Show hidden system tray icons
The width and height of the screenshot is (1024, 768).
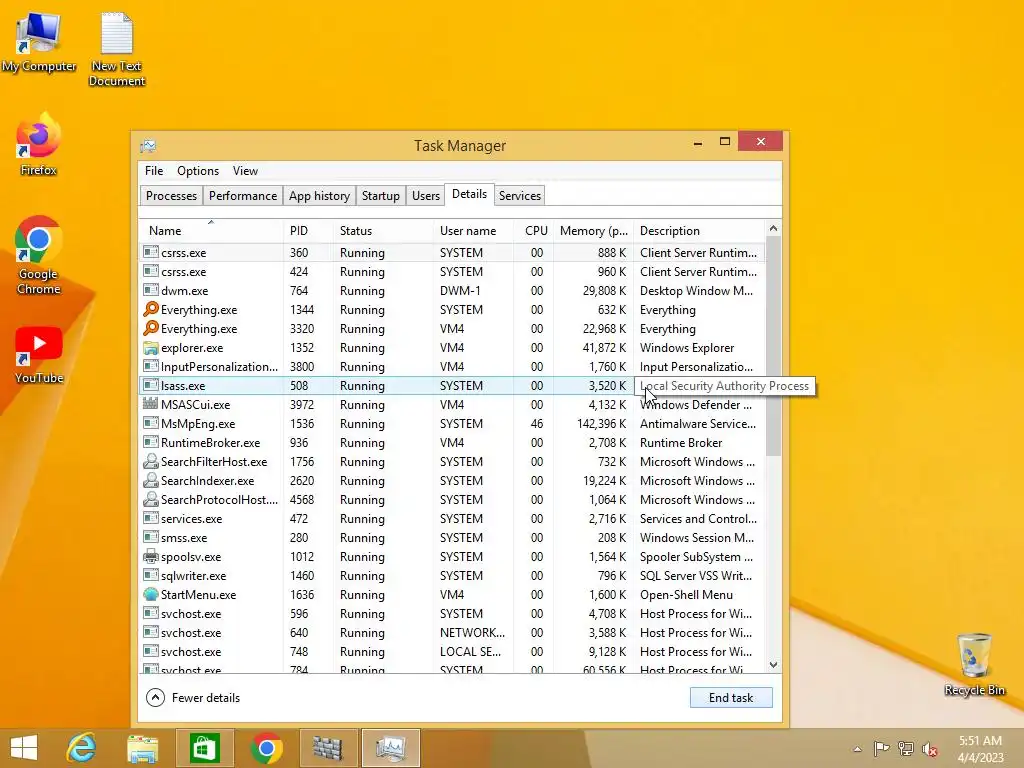[857, 749]
